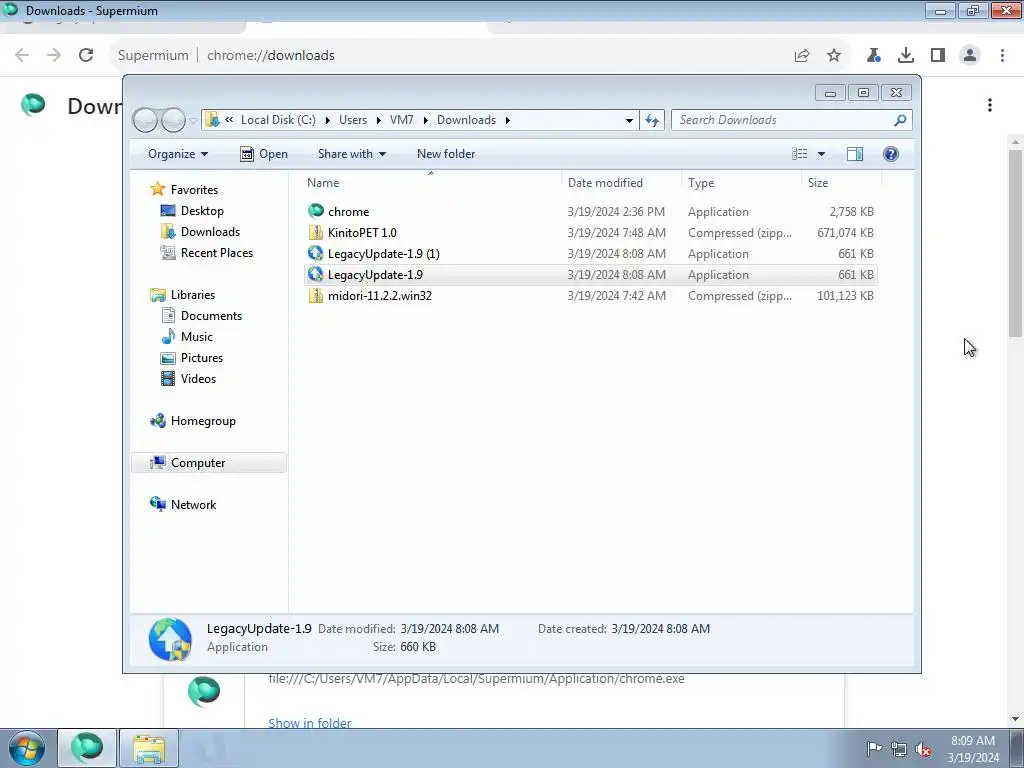Viewport: 1024px width, 768px height.
Task: Click the VM7 breadcrumb
Action: (402, 120)
